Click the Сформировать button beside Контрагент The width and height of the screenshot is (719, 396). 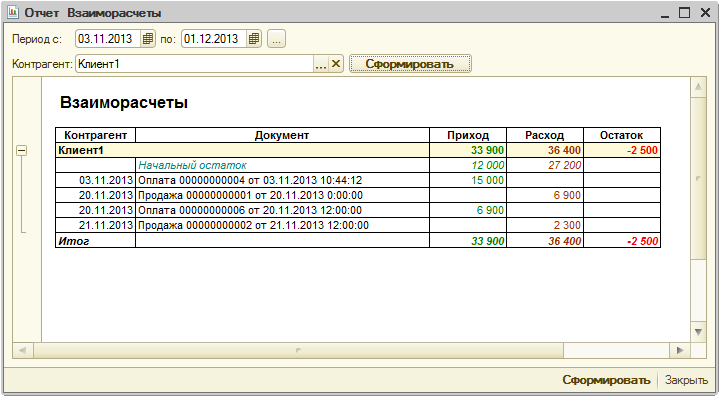(410, 64)
